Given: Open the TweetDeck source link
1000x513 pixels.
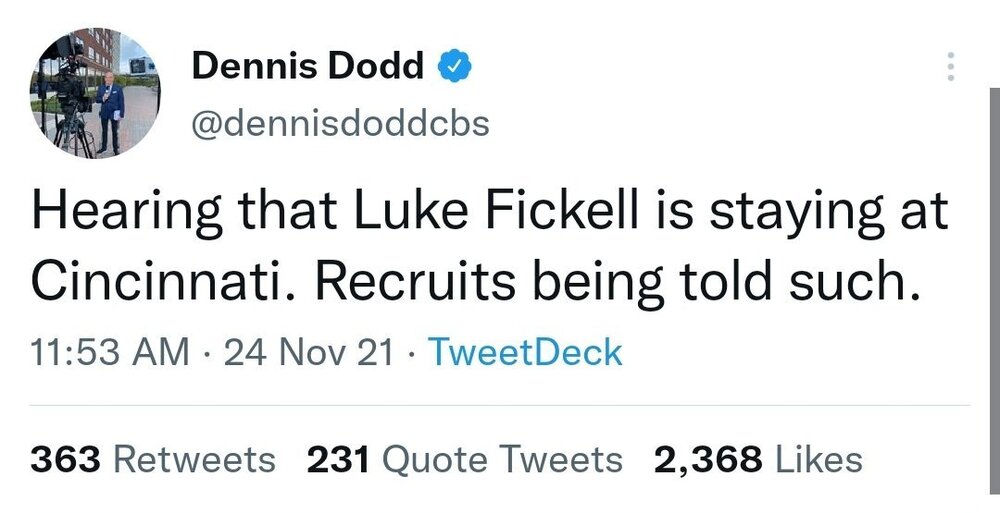Looking at the screenshot, I should click(526, 352).
